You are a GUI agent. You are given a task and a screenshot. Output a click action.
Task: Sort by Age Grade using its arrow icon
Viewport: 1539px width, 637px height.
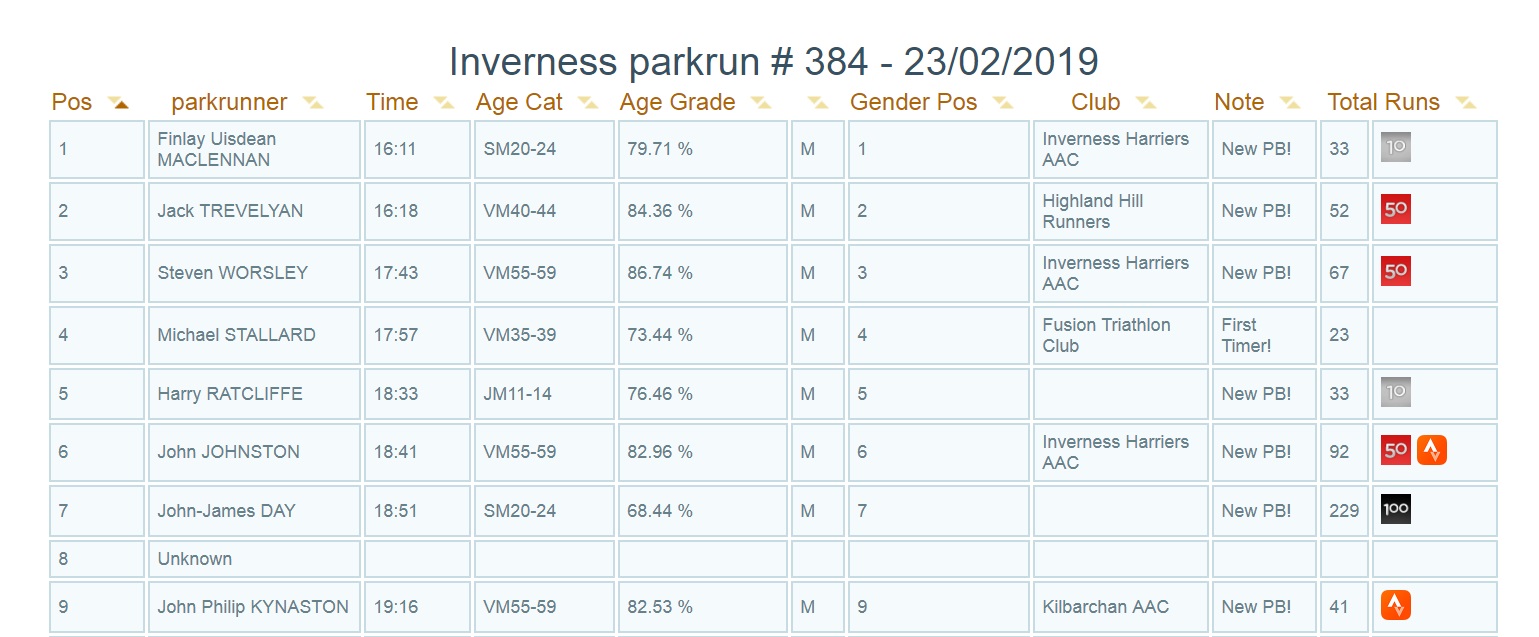pos(761,103)
